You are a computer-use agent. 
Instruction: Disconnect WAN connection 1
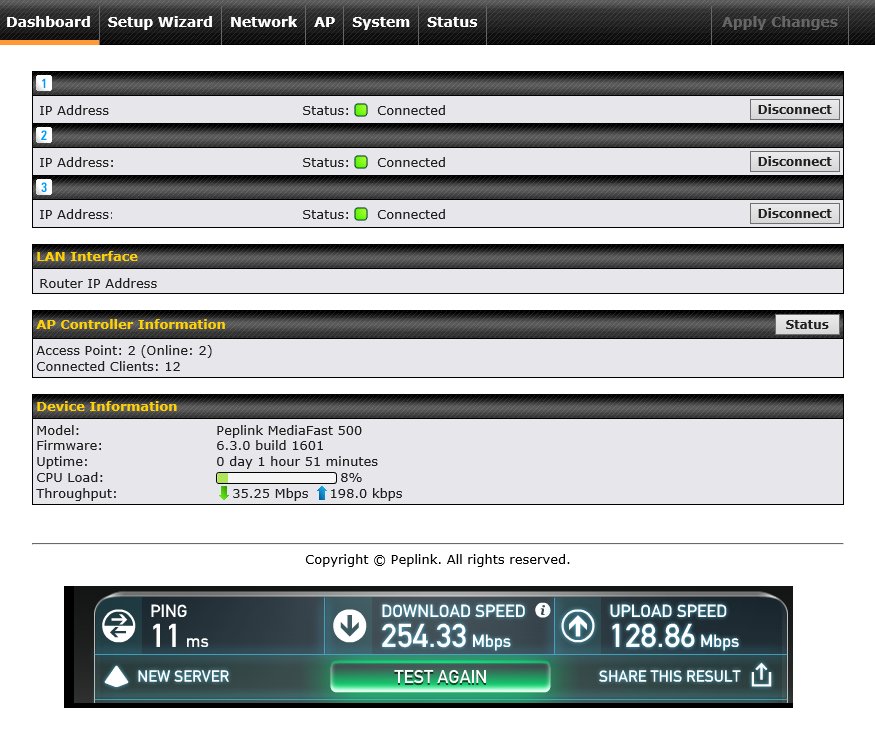tap(795, 109)
